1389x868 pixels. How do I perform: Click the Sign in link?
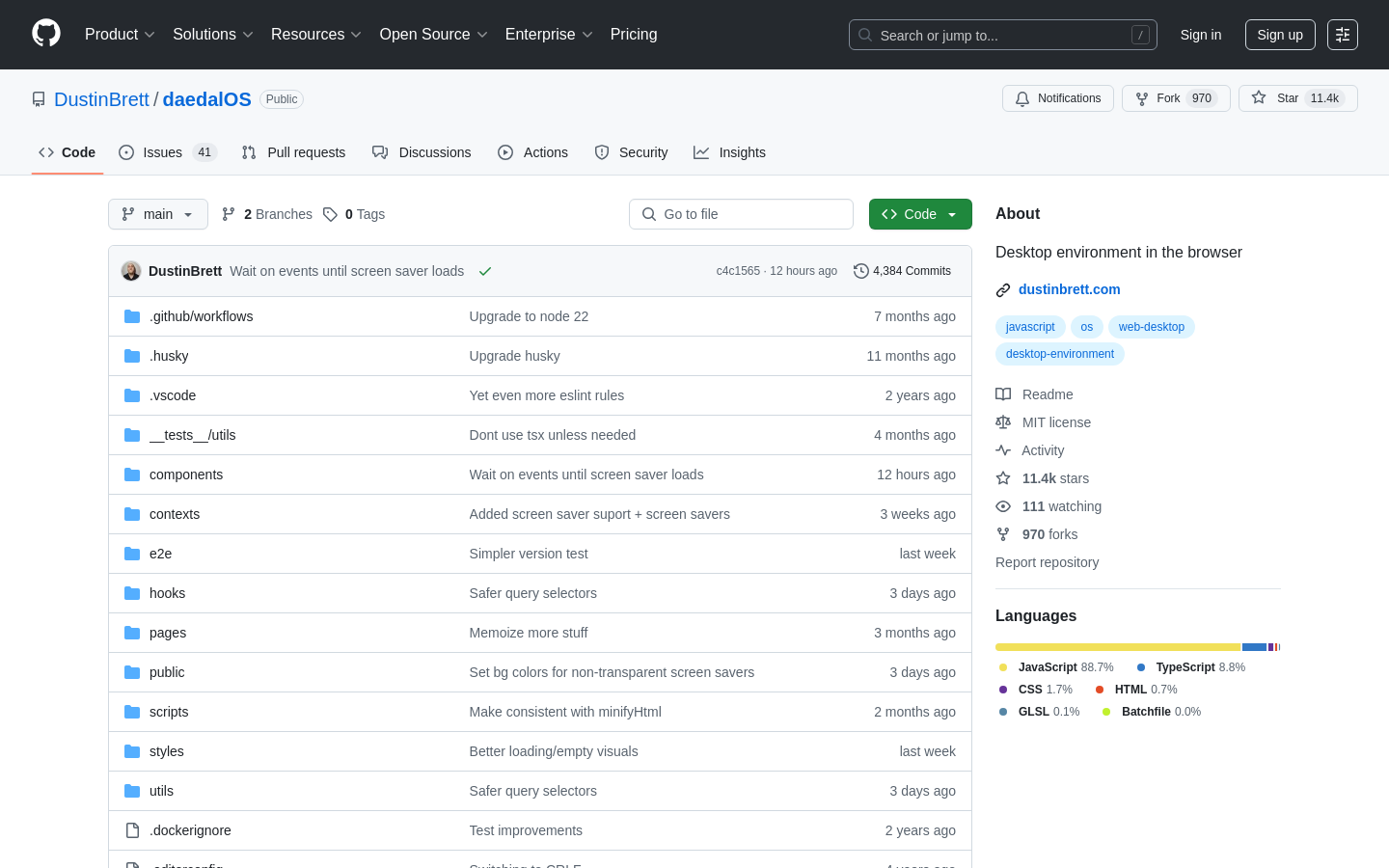coord(1201,35)
